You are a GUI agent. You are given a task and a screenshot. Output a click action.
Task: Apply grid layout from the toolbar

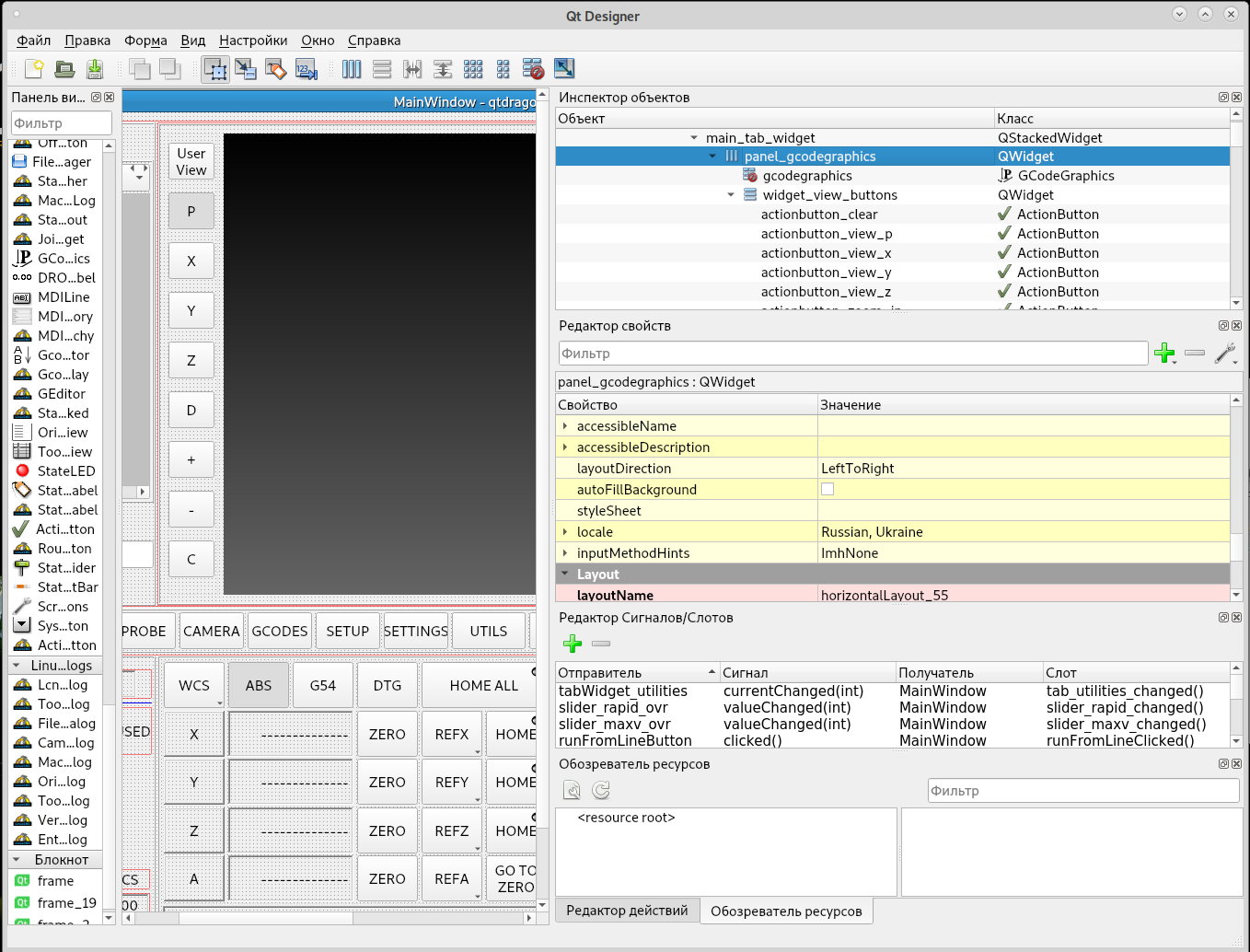tap(473, 68)
